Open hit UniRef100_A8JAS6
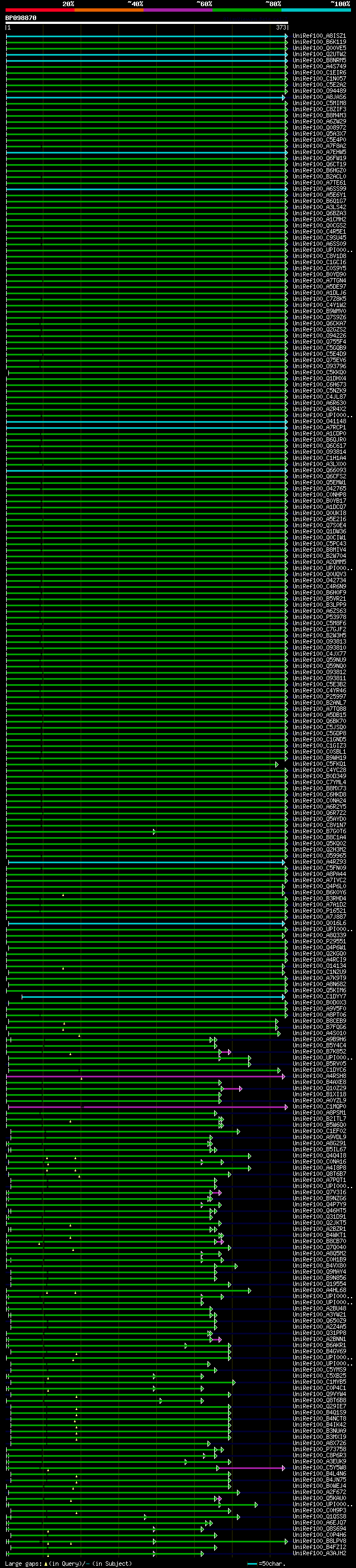Screen dimensions: 356x1568 pos(319,97)
